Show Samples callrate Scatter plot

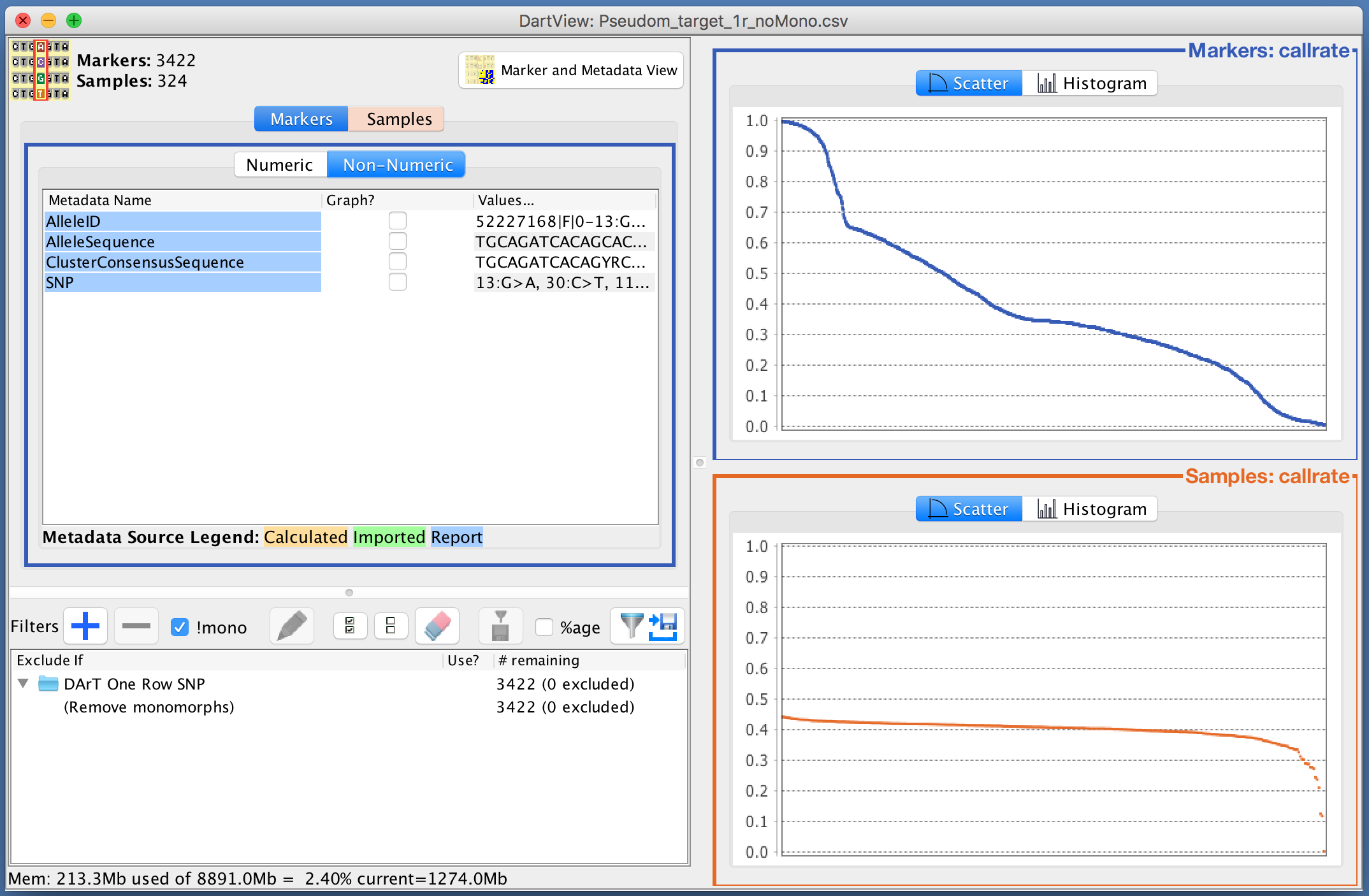(969, 509)
